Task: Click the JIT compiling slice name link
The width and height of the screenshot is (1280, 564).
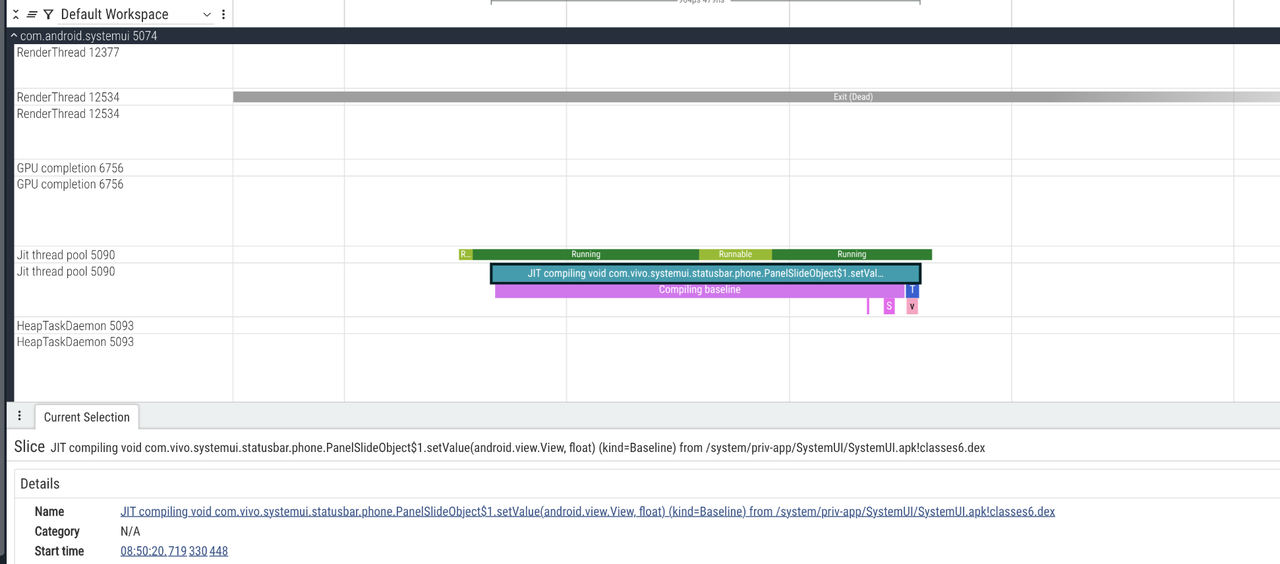Action: pos(587,511)
